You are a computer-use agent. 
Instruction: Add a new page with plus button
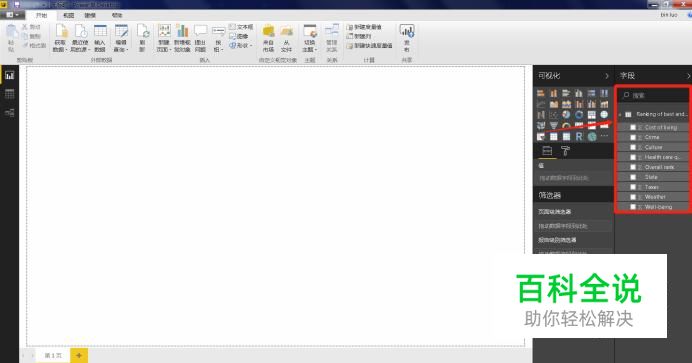79,356
